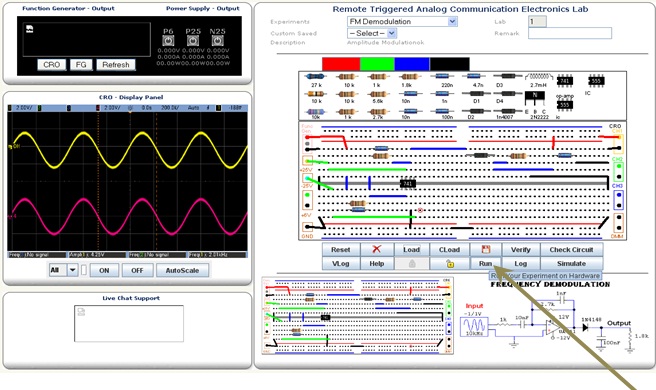Screen dimensions: 656x390
Task: Toggle the P6 power supply knob
Action: pos(168,41)
